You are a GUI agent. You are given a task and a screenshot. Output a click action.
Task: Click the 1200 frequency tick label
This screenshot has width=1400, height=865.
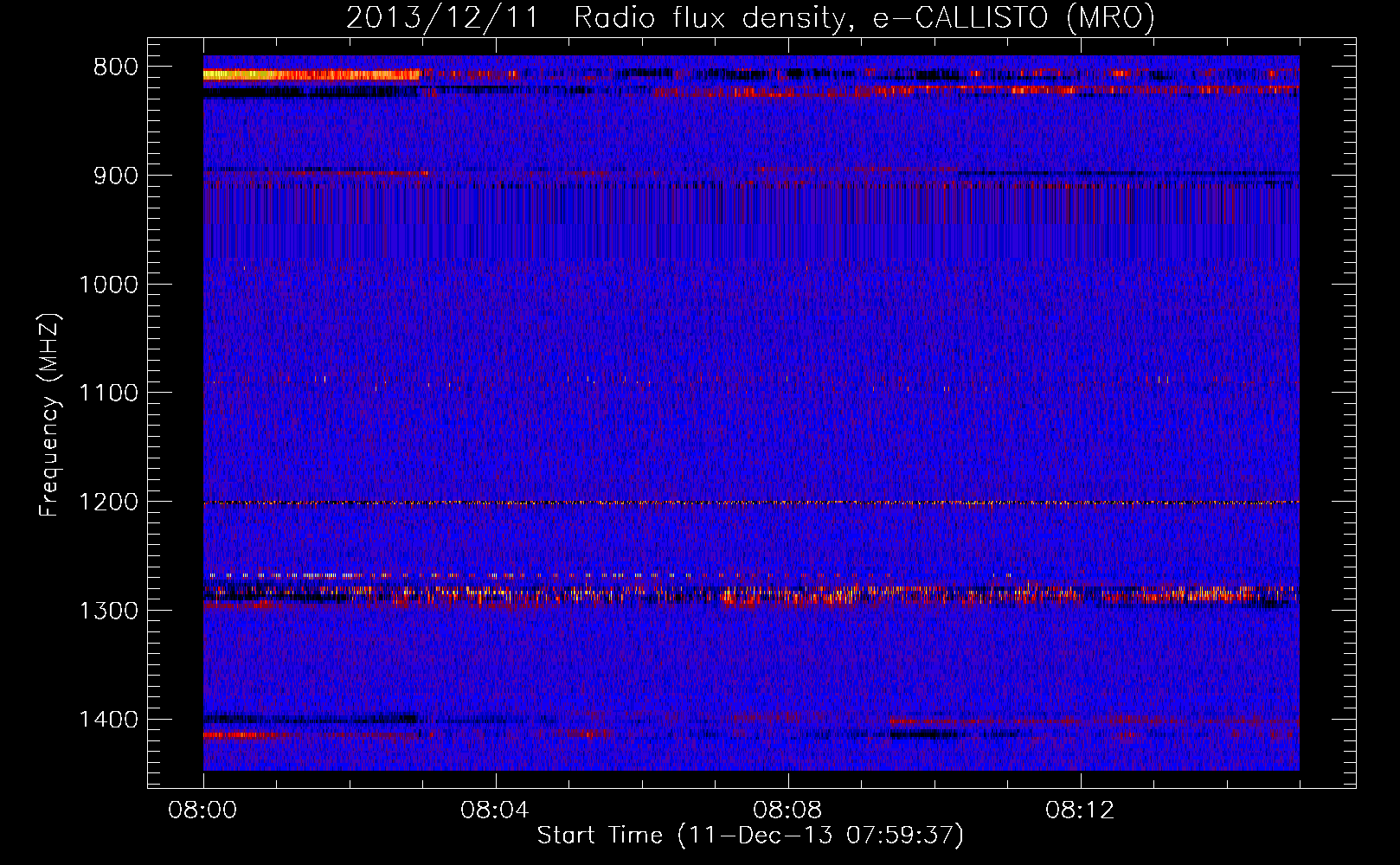(108, 503)
